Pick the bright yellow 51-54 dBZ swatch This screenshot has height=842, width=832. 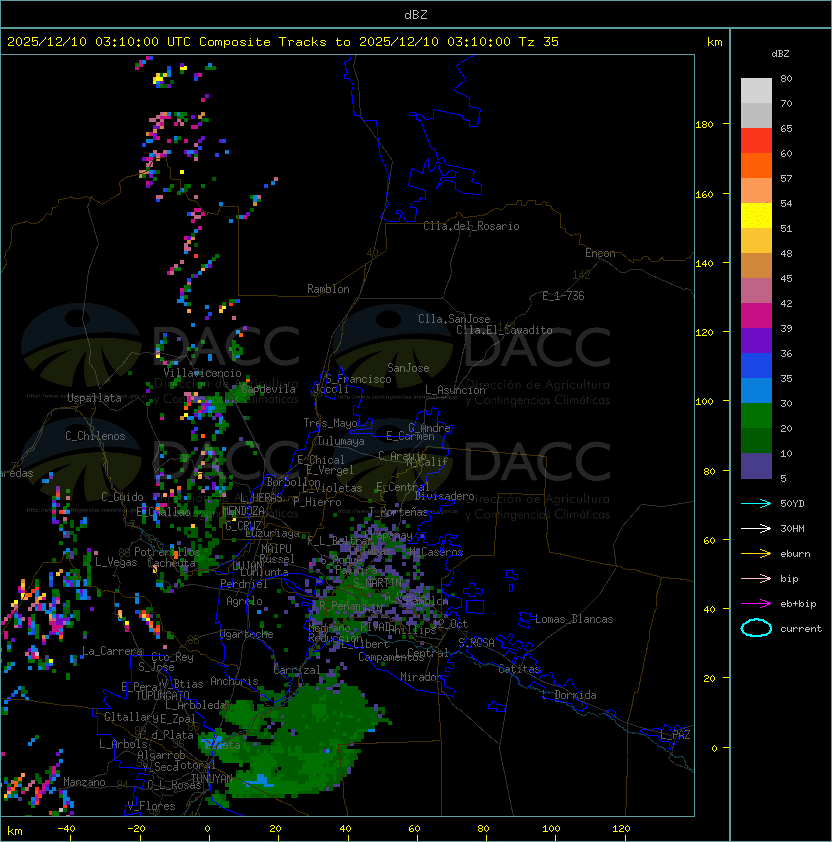tap(756, 216)
